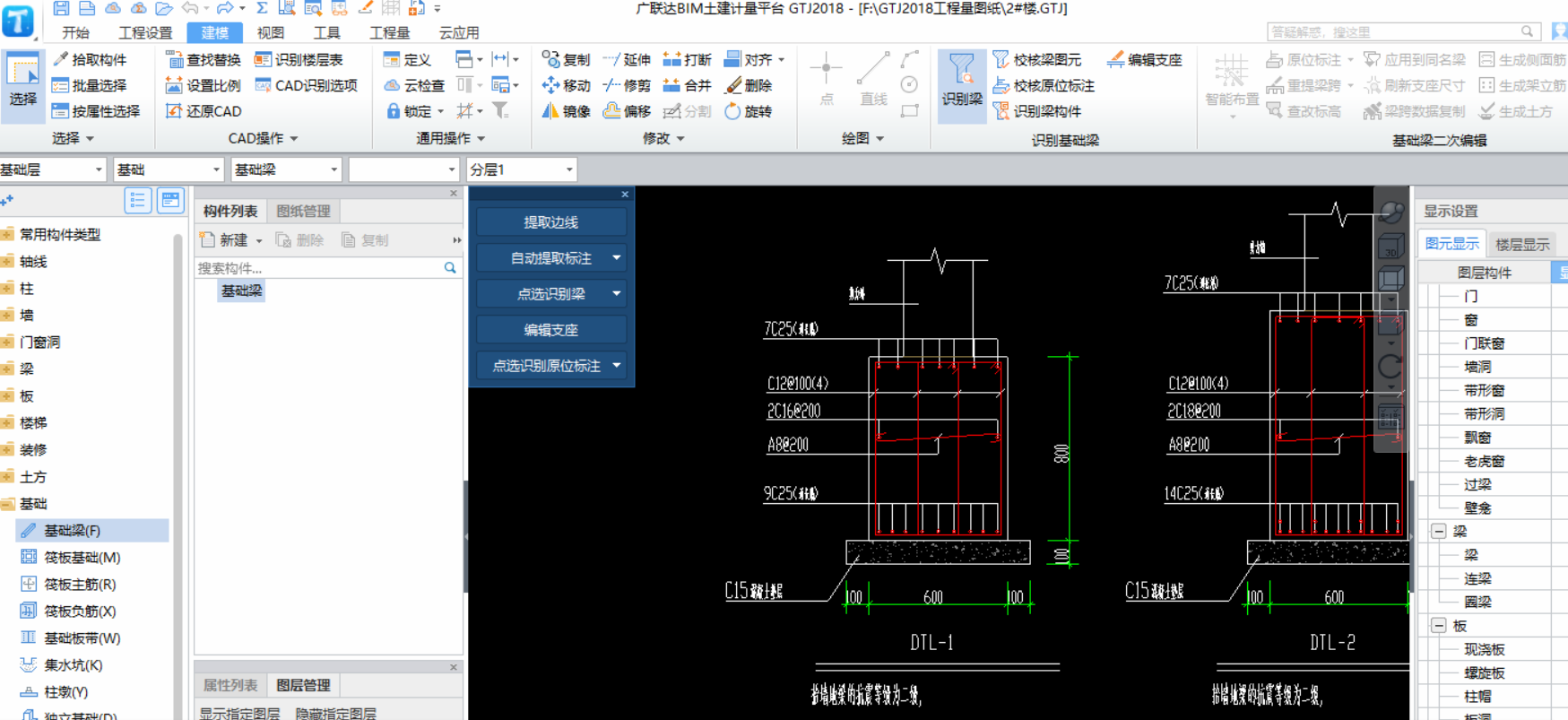Select 筏板基础(M) in the navigation tree
The image size is (1568, 720).
tap(82, 558)
